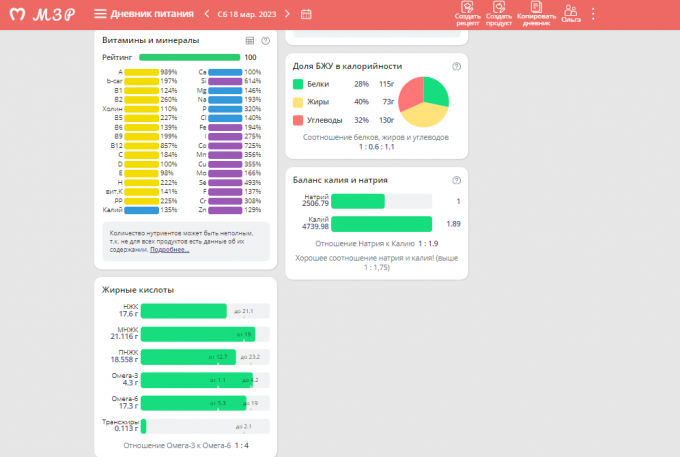
Task: Switch vitamins panel to table view icon
Action: 250,40
